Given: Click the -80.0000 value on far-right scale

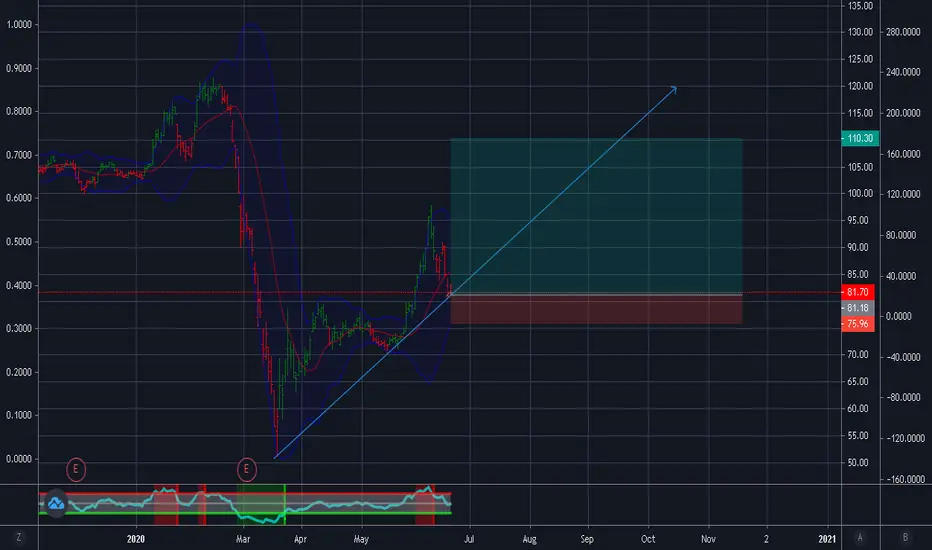Looking at the screenshot, I should [903, 397].
